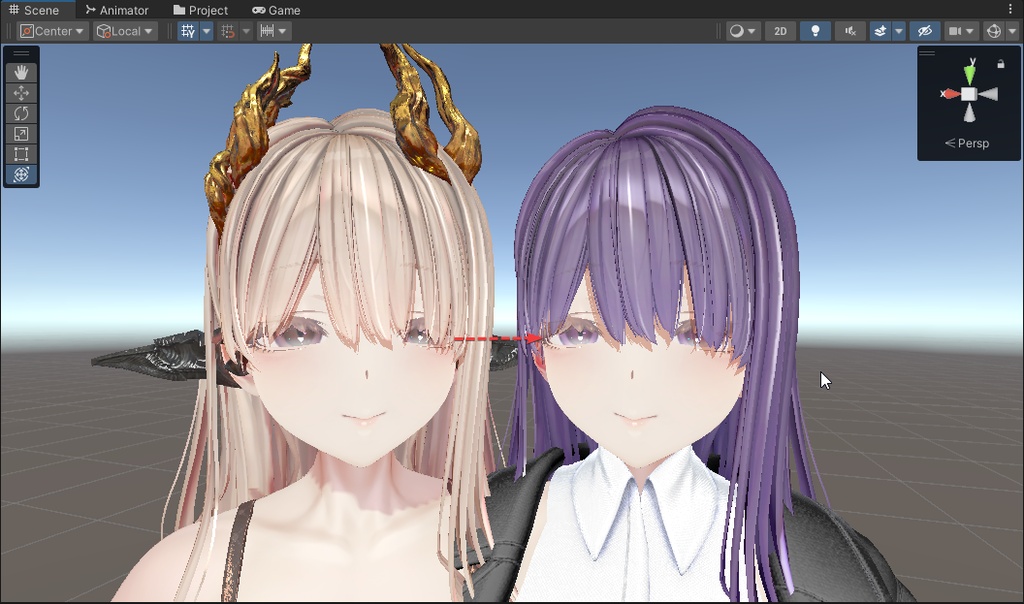Image resolution: width=1024 pixels, height=604 pixels.
Task: Toggle grid visibility button
Action: coord(188,31)
